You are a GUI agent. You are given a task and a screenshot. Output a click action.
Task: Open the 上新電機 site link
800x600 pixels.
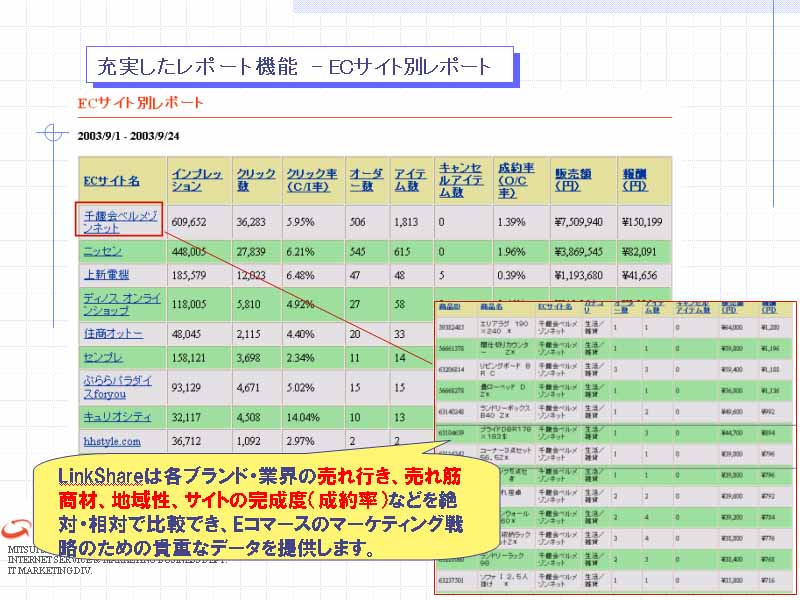[x=106, y=274]
